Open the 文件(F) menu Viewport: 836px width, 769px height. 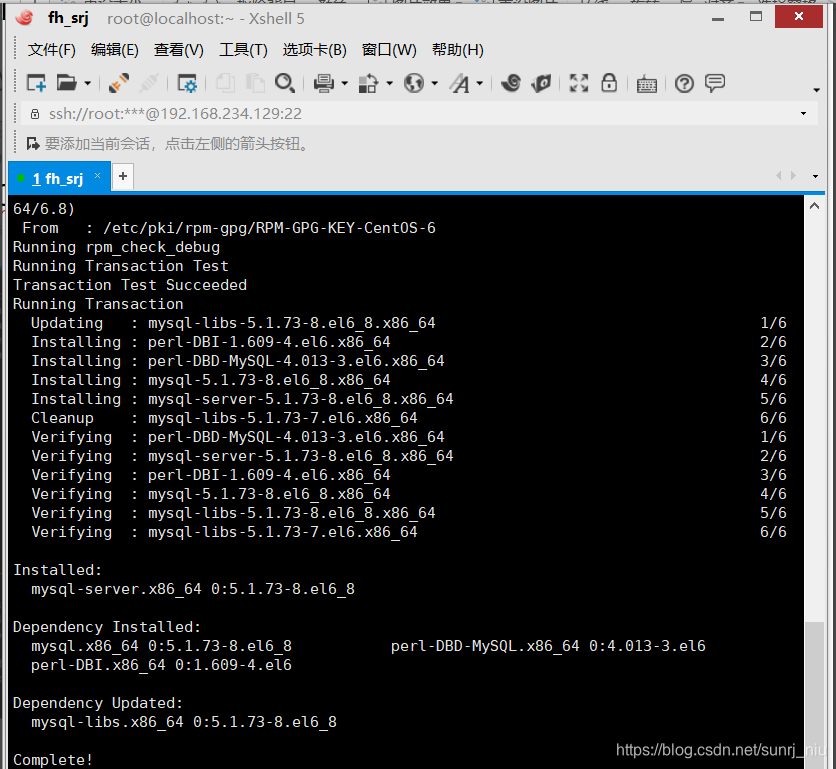52,50
